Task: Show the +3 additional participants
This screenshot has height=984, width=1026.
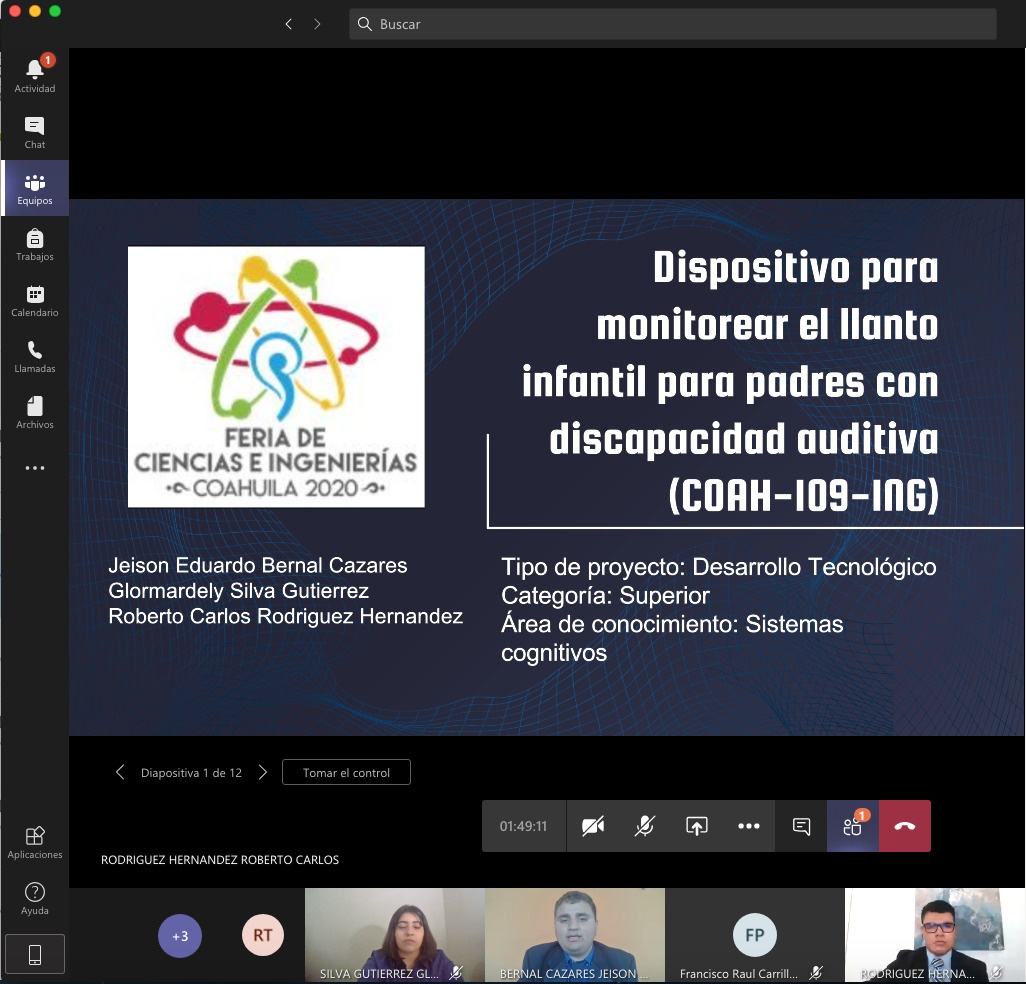Action: point(180,937)
